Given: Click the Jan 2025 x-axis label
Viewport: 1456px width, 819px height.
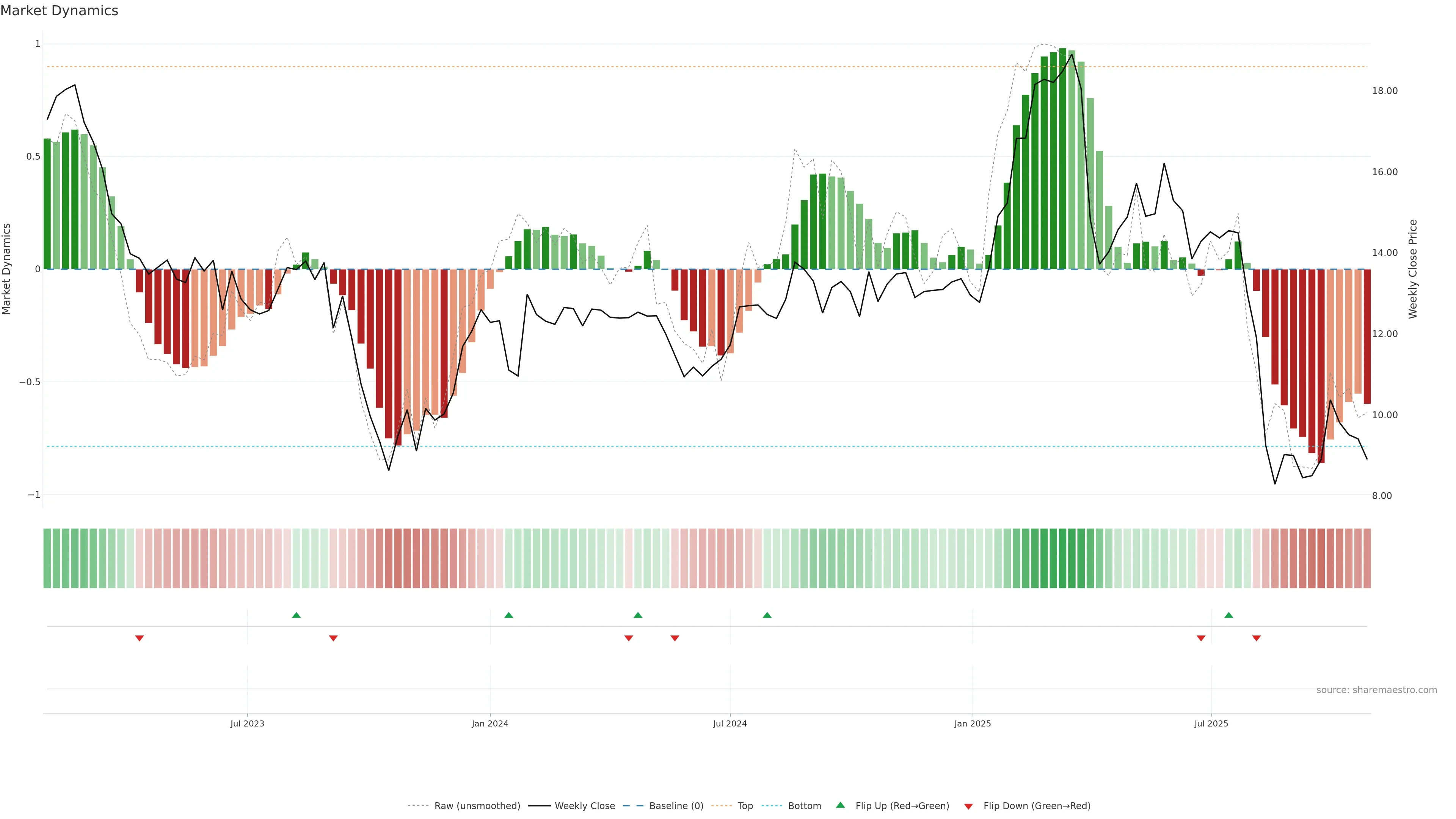Looking at the screenshot, I should pyautogui.click(x=972, y=723).
